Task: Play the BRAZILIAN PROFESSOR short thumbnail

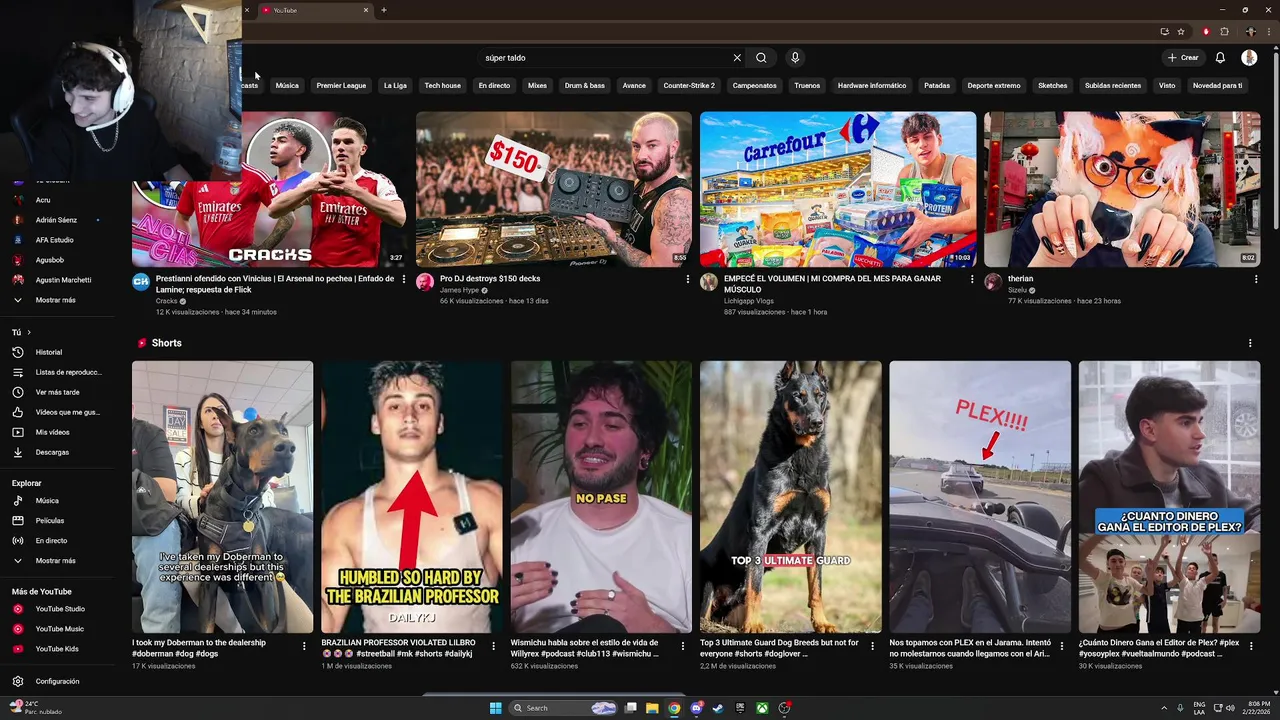Action: click(412, 497)
